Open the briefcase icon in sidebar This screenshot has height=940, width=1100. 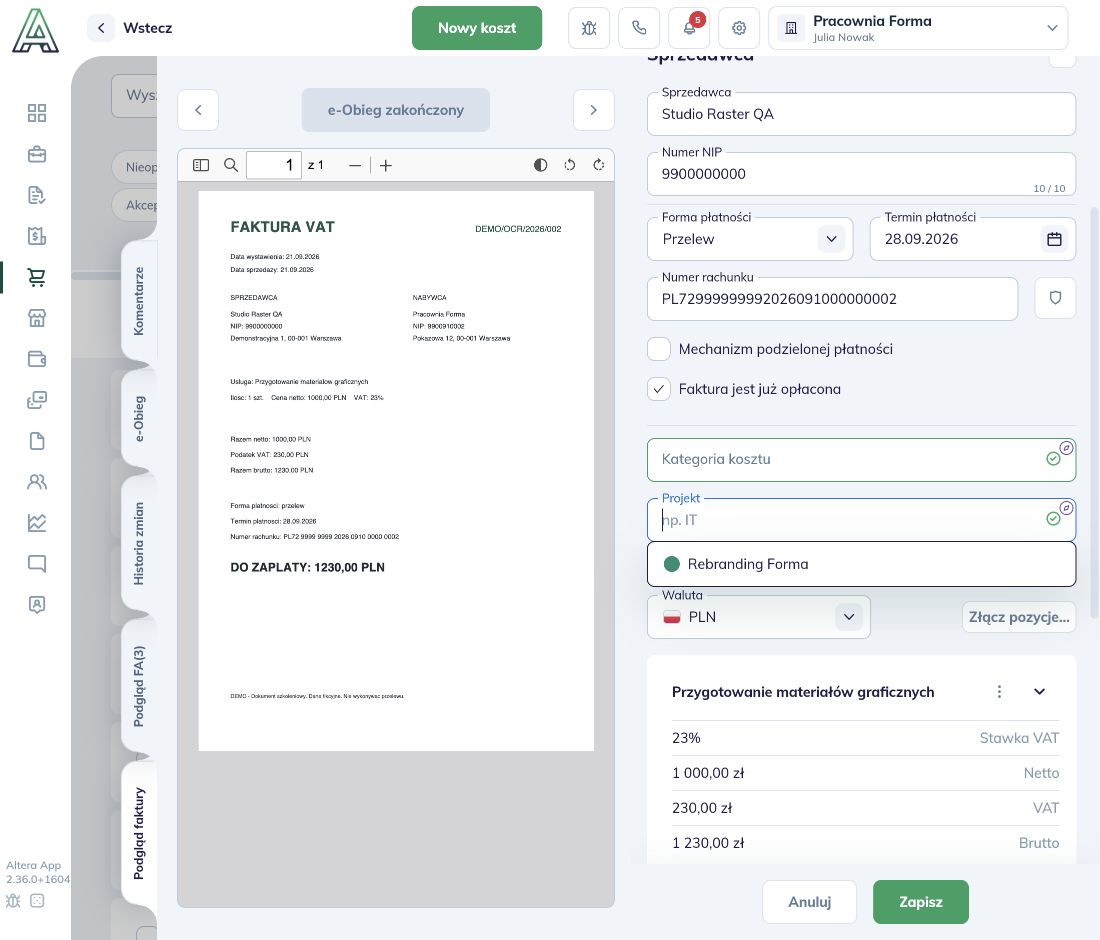(x=36, y=154)
